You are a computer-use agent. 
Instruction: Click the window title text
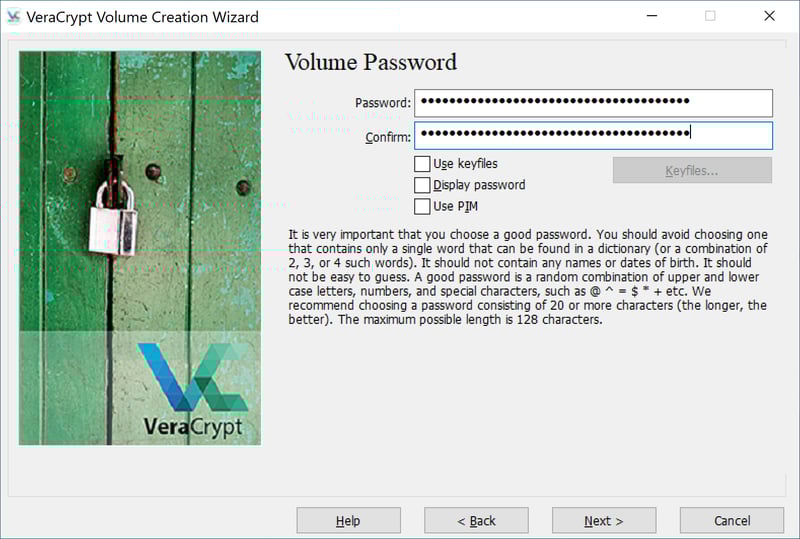point(142,17)
